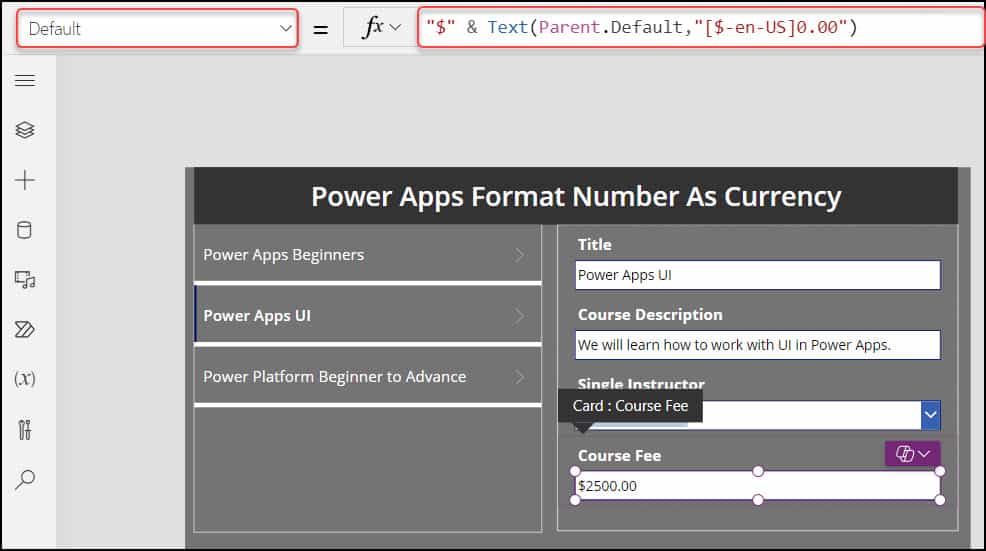The image size is (986, 551).
Task: Open the Default property dropdown
Action: coord(157,28)
